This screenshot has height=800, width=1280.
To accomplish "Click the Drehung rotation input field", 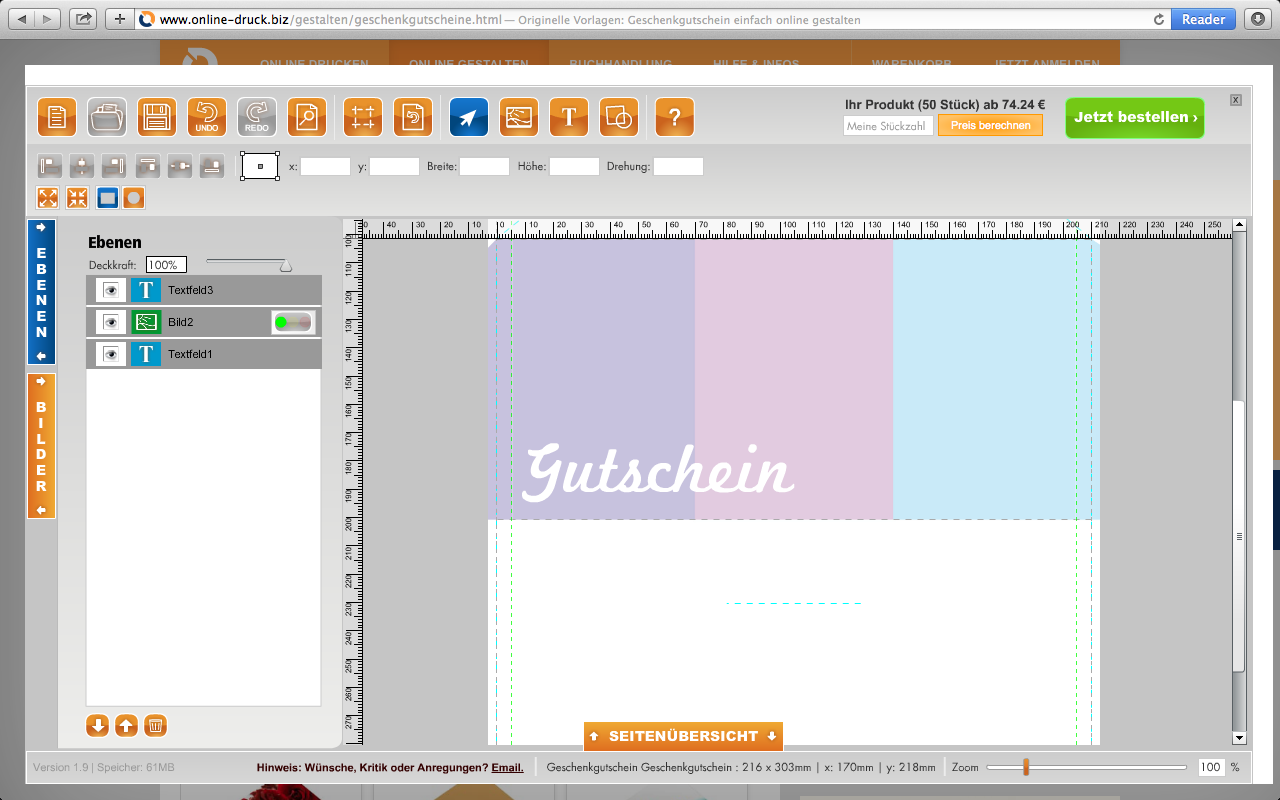I will pyautogui.click(x=678, y=166).
